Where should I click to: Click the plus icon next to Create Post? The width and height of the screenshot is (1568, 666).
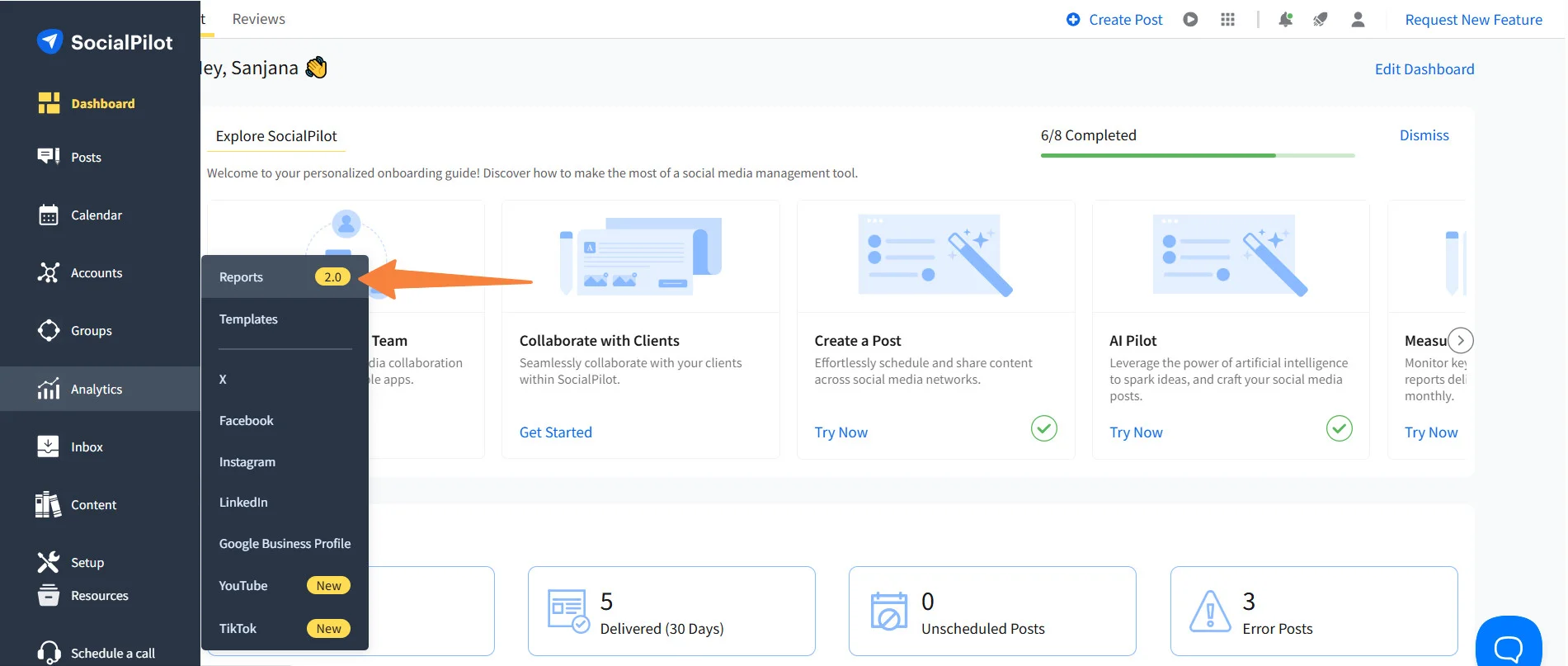(x=1073, y=19)
